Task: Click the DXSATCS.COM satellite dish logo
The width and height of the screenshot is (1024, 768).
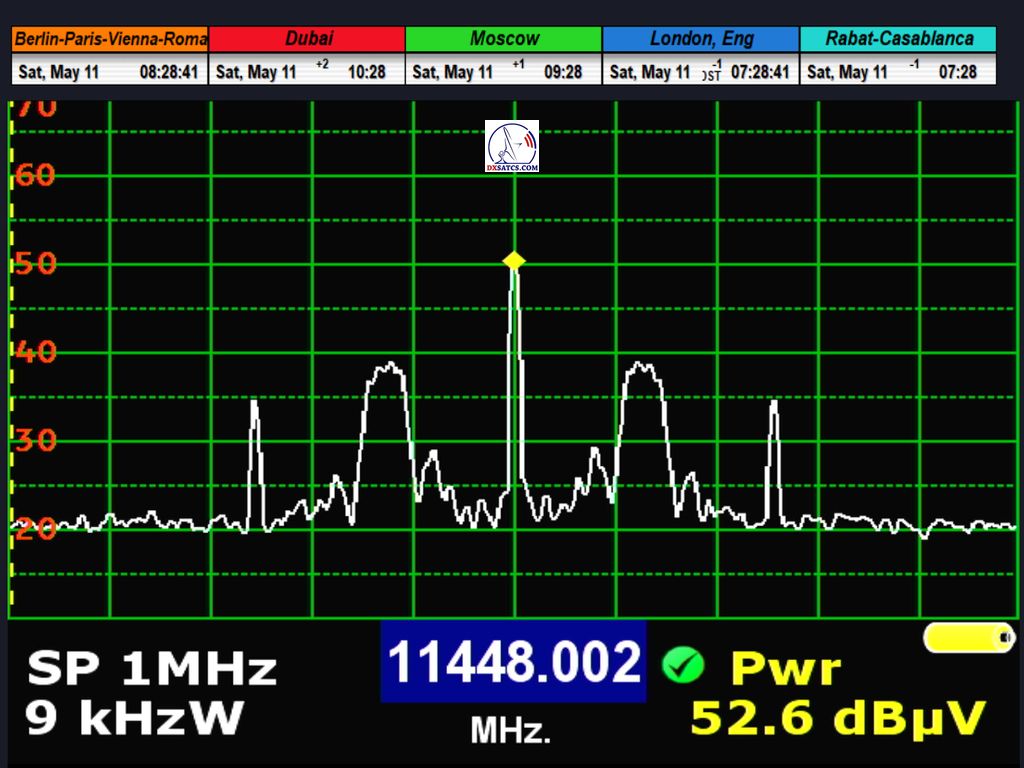Action: click(x=512, y=146)
